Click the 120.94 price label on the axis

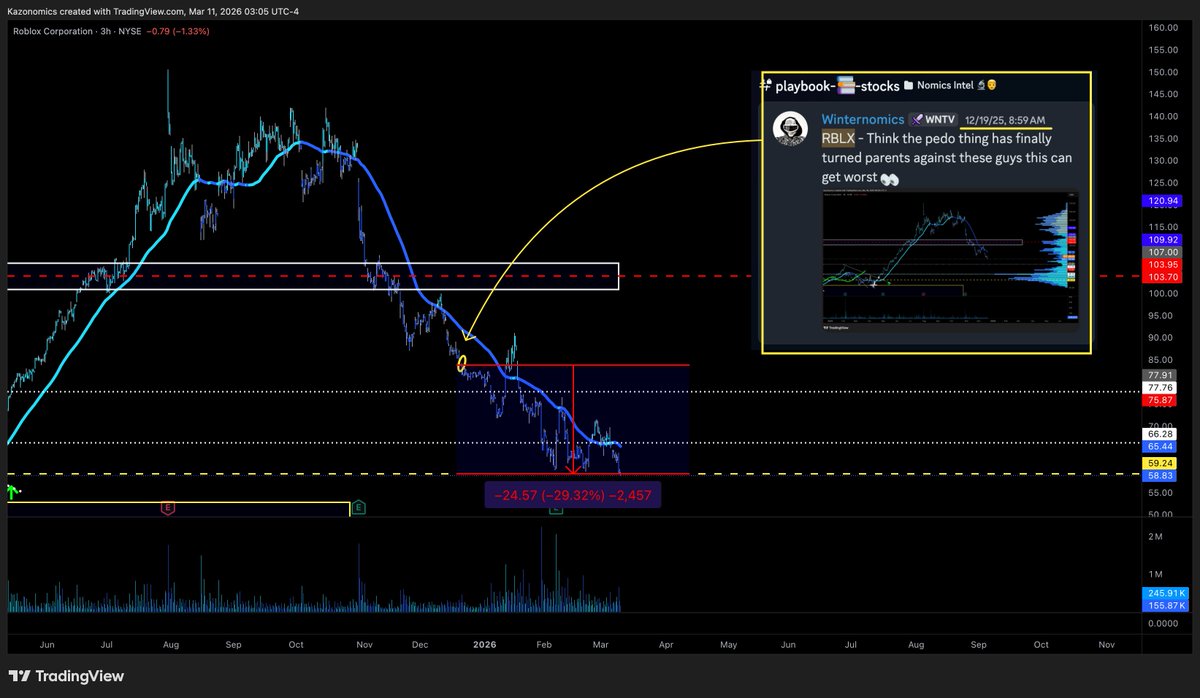pos(1161,201)
